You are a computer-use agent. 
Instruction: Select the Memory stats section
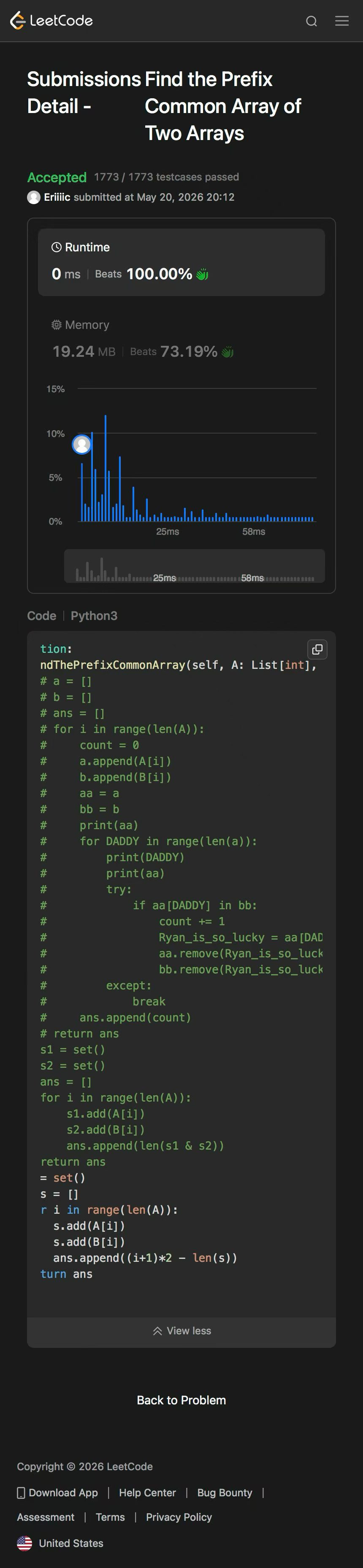181,338
